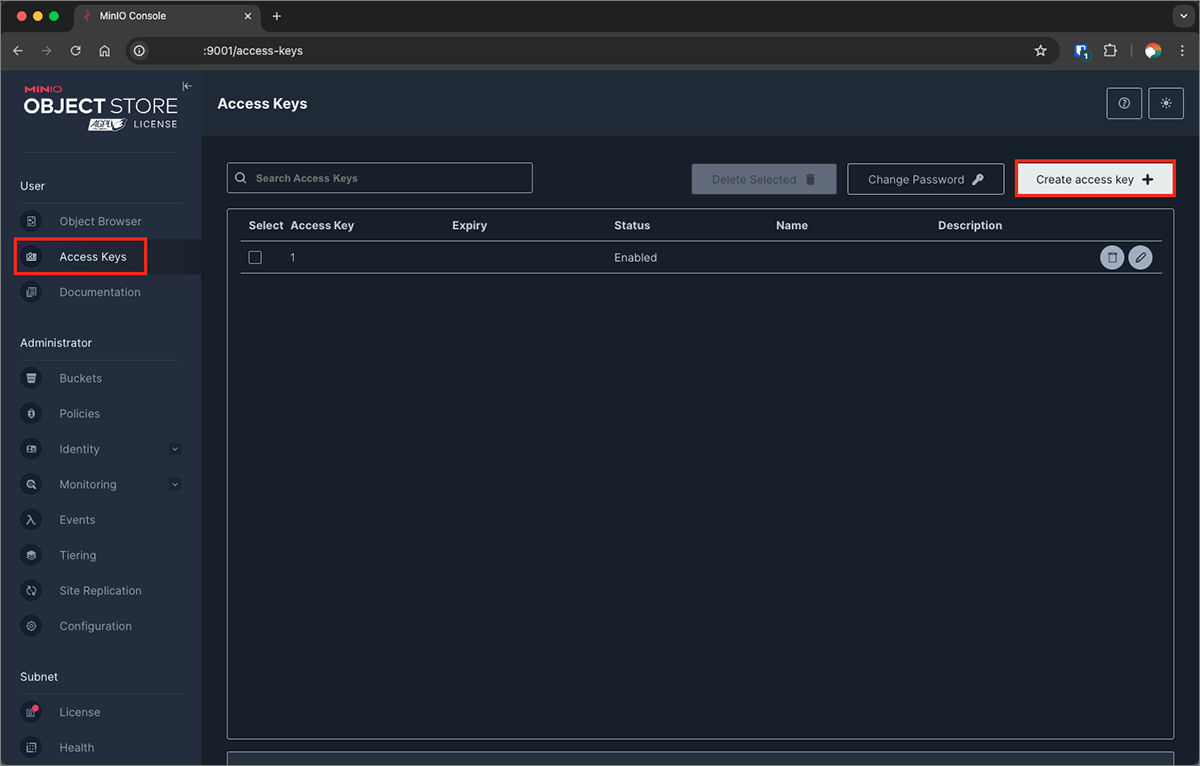The height and width of the screenshot is (766, 1200).
Task: Click the pencil edit icon for access key 1
Action: (1140, 258)
